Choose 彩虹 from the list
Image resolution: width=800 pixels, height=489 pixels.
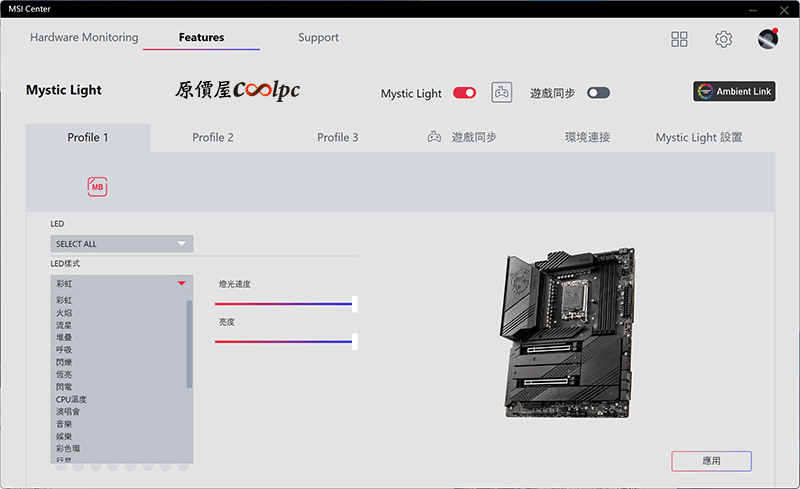pos(64,300)
